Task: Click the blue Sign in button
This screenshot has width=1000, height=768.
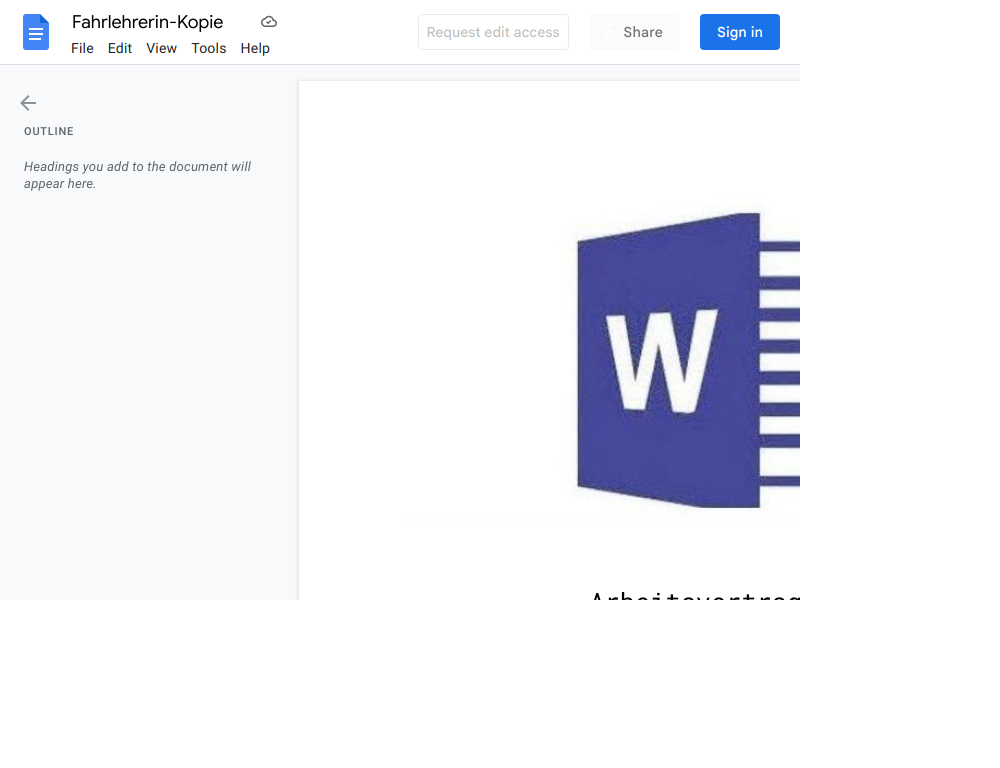Action: coord(740,32)
